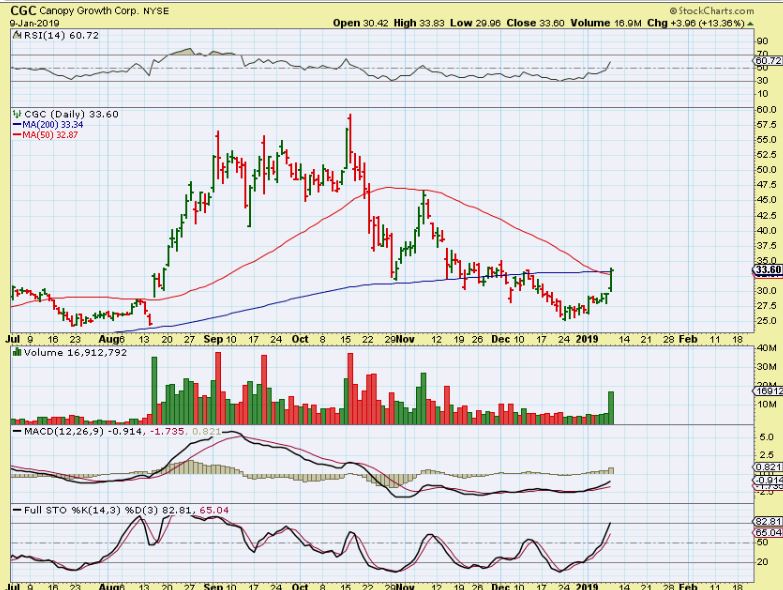Click the MACD legend line marker
The height and width of the screenshot is (590, 783).
click(17, 431)
